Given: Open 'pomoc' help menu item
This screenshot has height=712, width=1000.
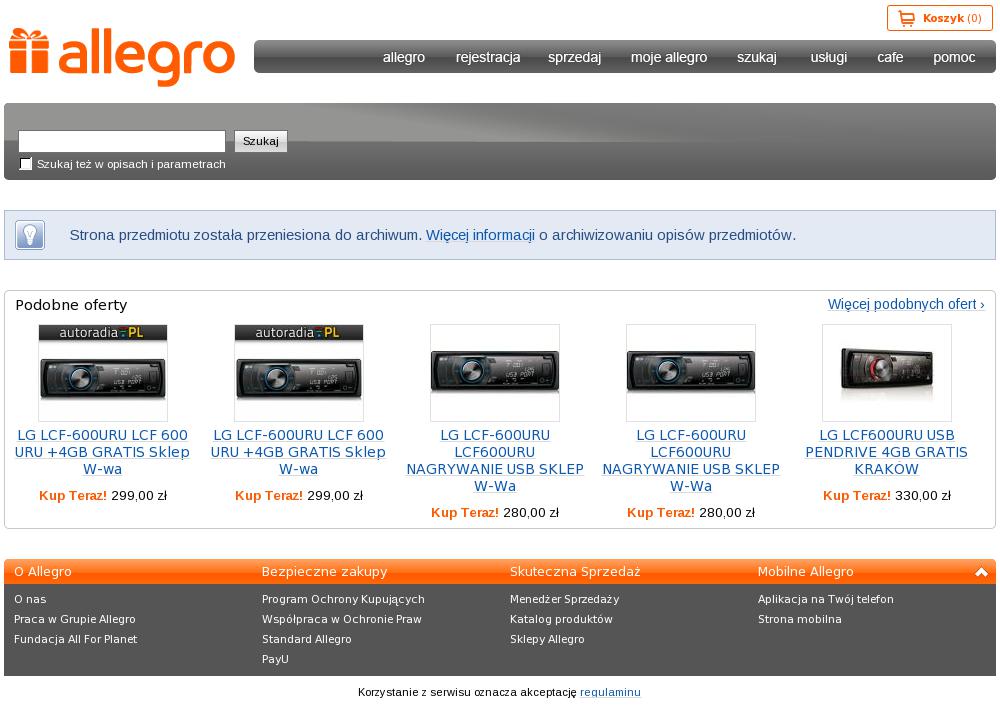Looking at the screenshot, I should (x=954, y=57).
